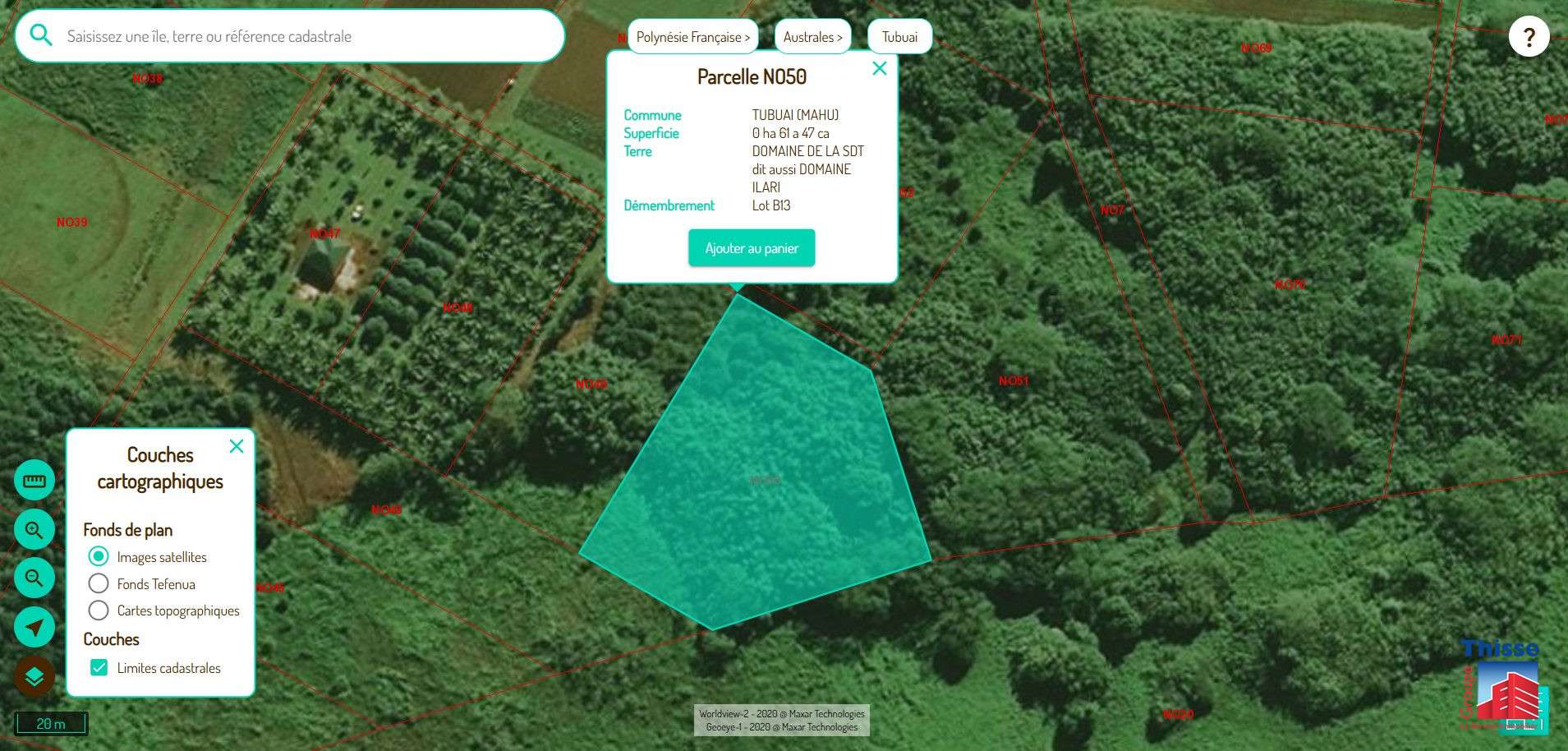Zoom out of the map
The width and height of the screenshot is (1568, 751).
34,578
